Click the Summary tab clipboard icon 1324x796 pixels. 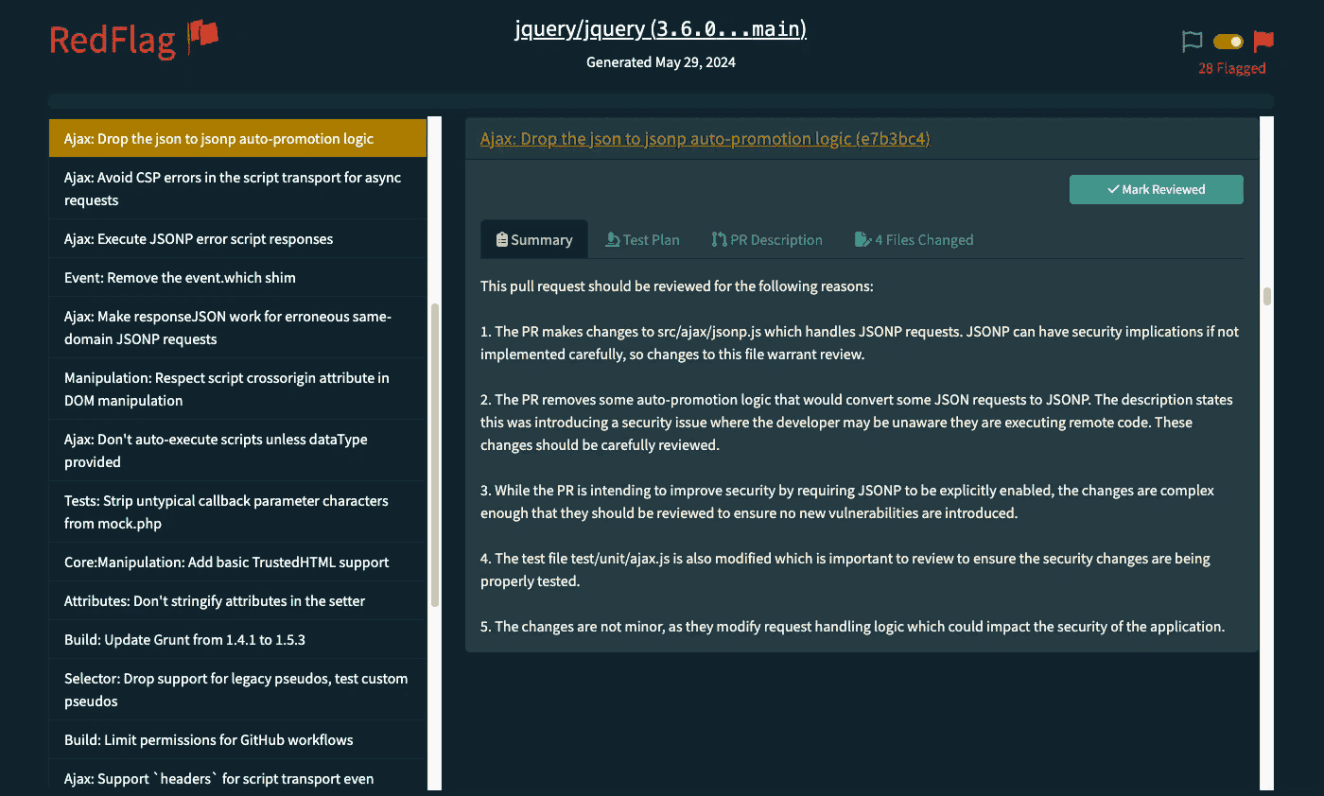502,240
